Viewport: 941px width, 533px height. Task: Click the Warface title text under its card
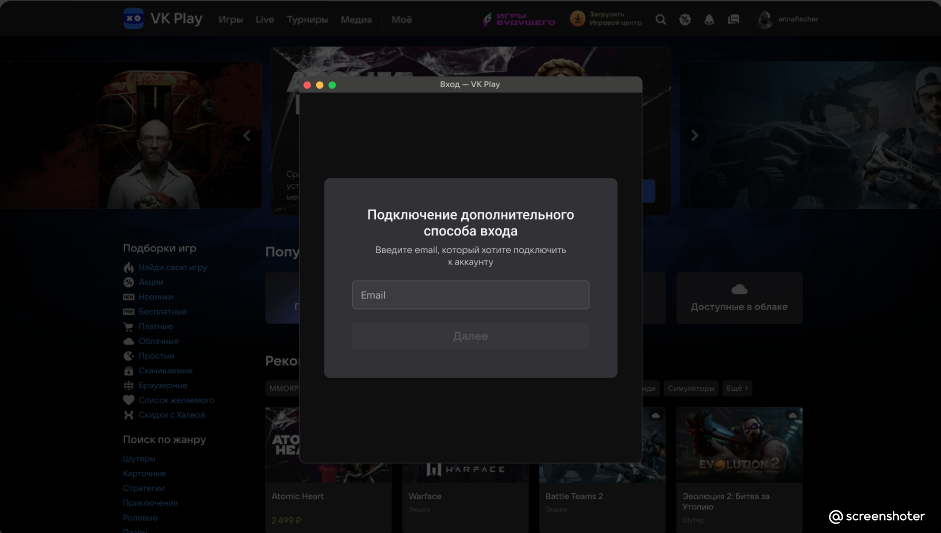(425, 496)
